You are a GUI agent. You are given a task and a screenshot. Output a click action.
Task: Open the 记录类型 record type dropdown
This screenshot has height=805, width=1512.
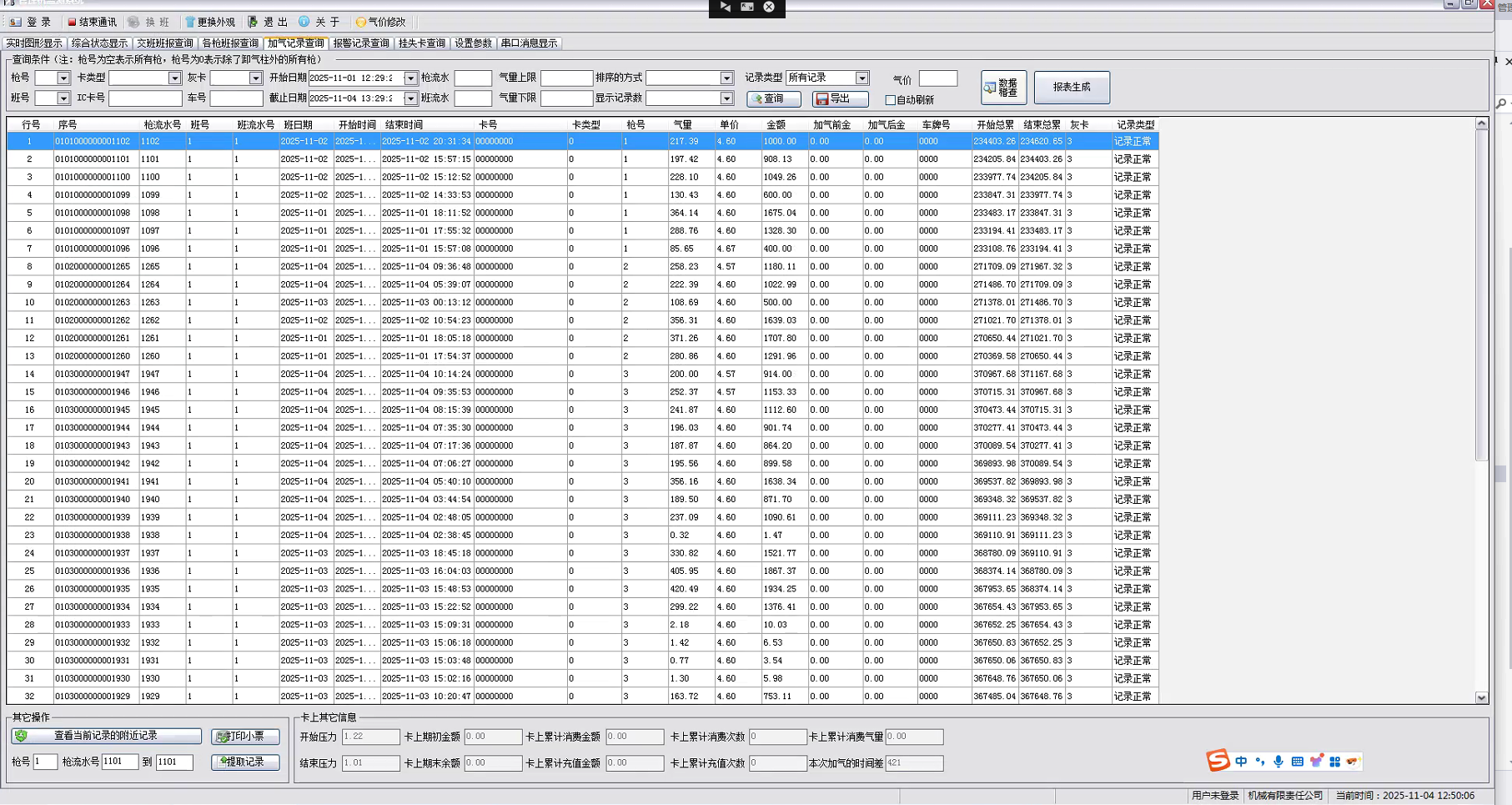[861, 78]
